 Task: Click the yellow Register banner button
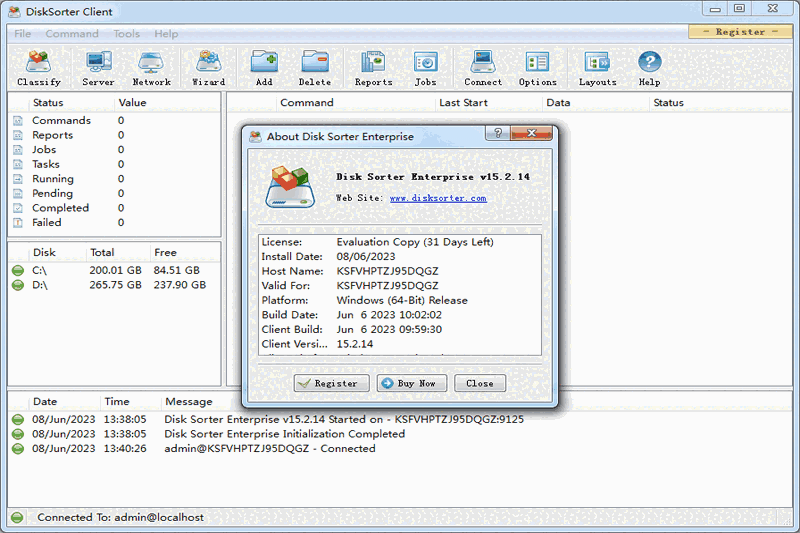click(740, 32)
